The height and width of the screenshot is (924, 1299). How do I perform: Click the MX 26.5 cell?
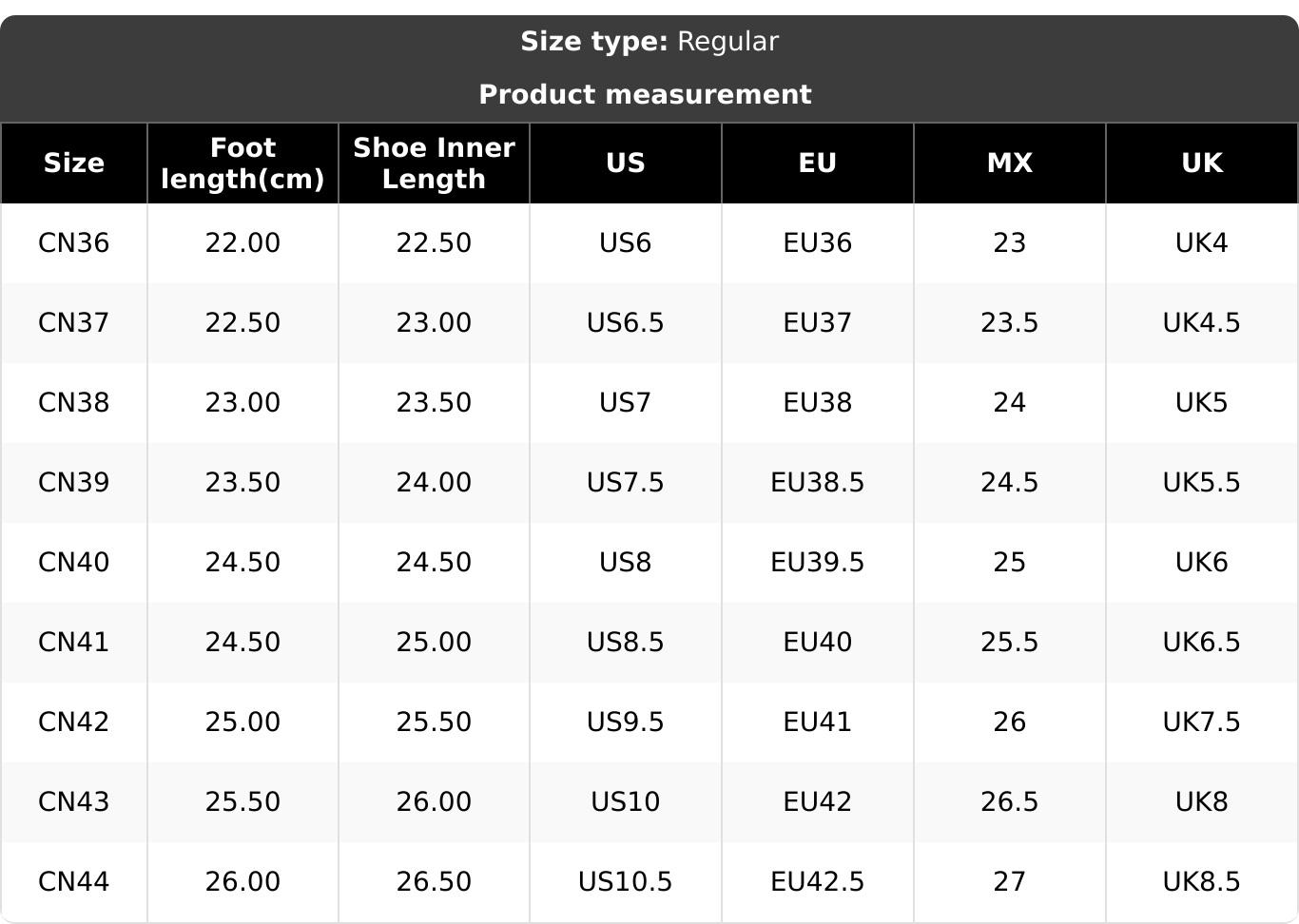[x=1009, y=801]
